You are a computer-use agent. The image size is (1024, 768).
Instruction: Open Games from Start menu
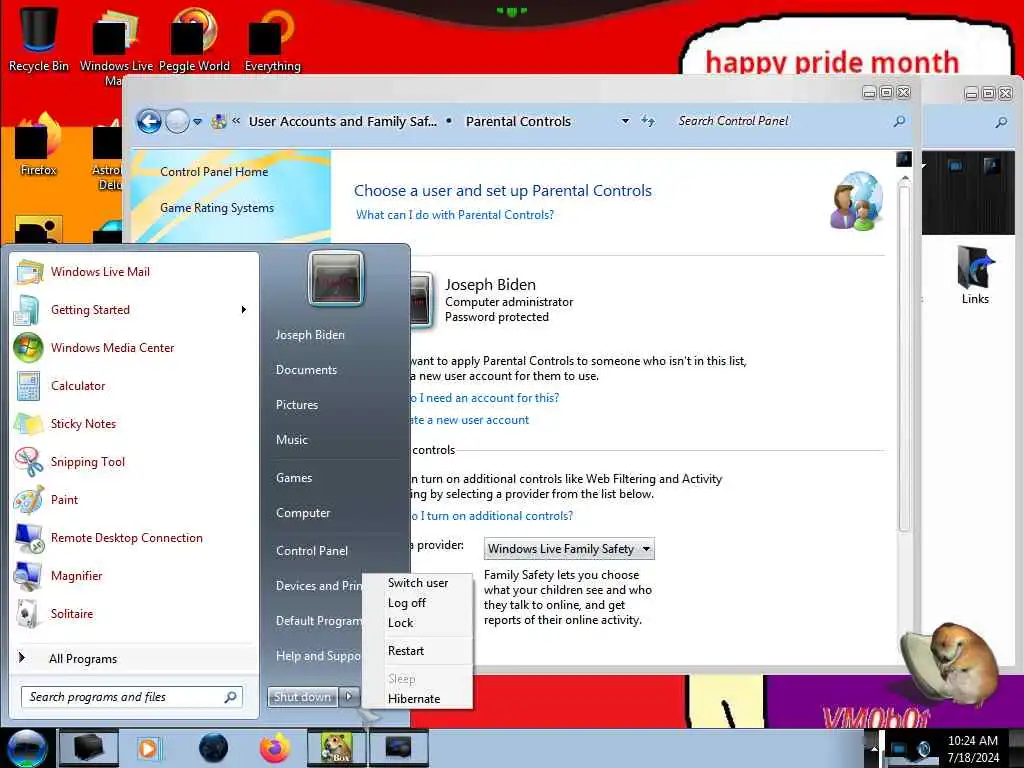pyautogui.click(x=294, y=478)
